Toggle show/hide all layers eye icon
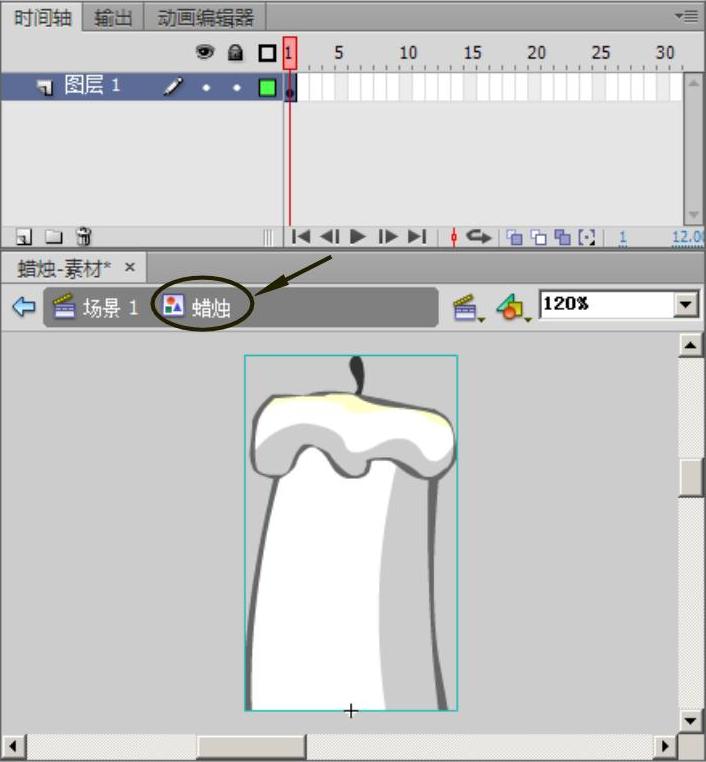 pyautogui.click(x=205, y=53)
